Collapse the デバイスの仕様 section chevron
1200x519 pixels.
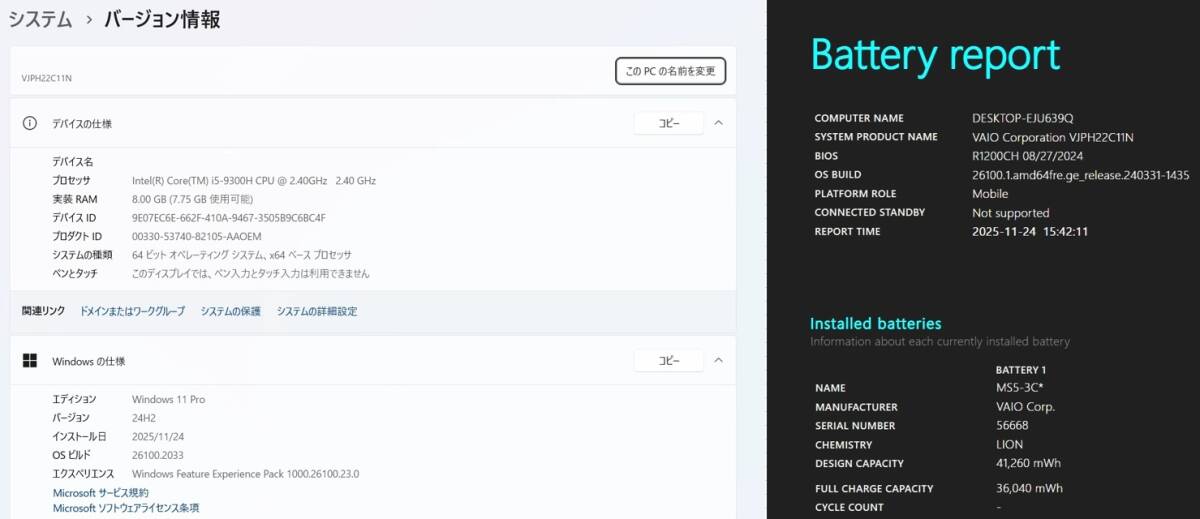click(718, 123)
